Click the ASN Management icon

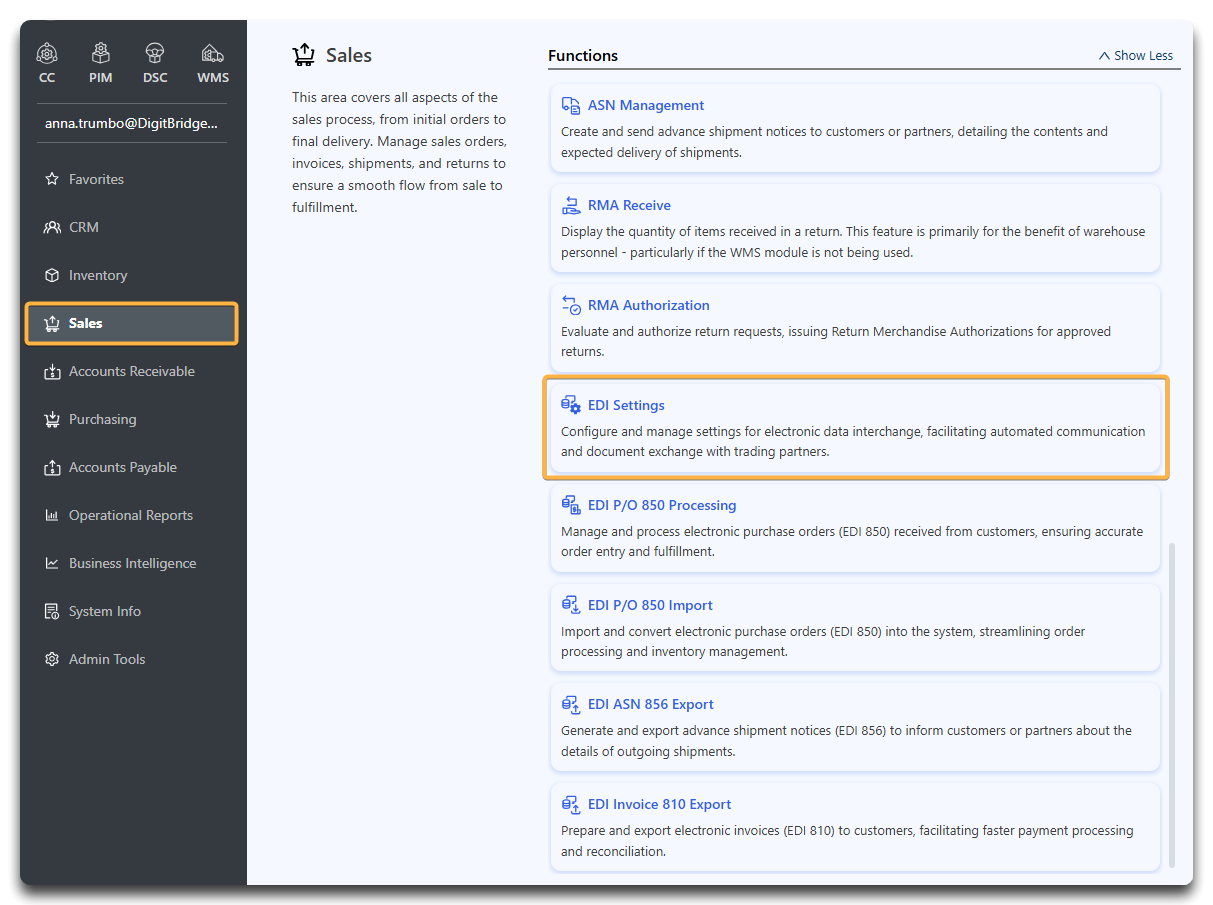(x=571, y=105)
